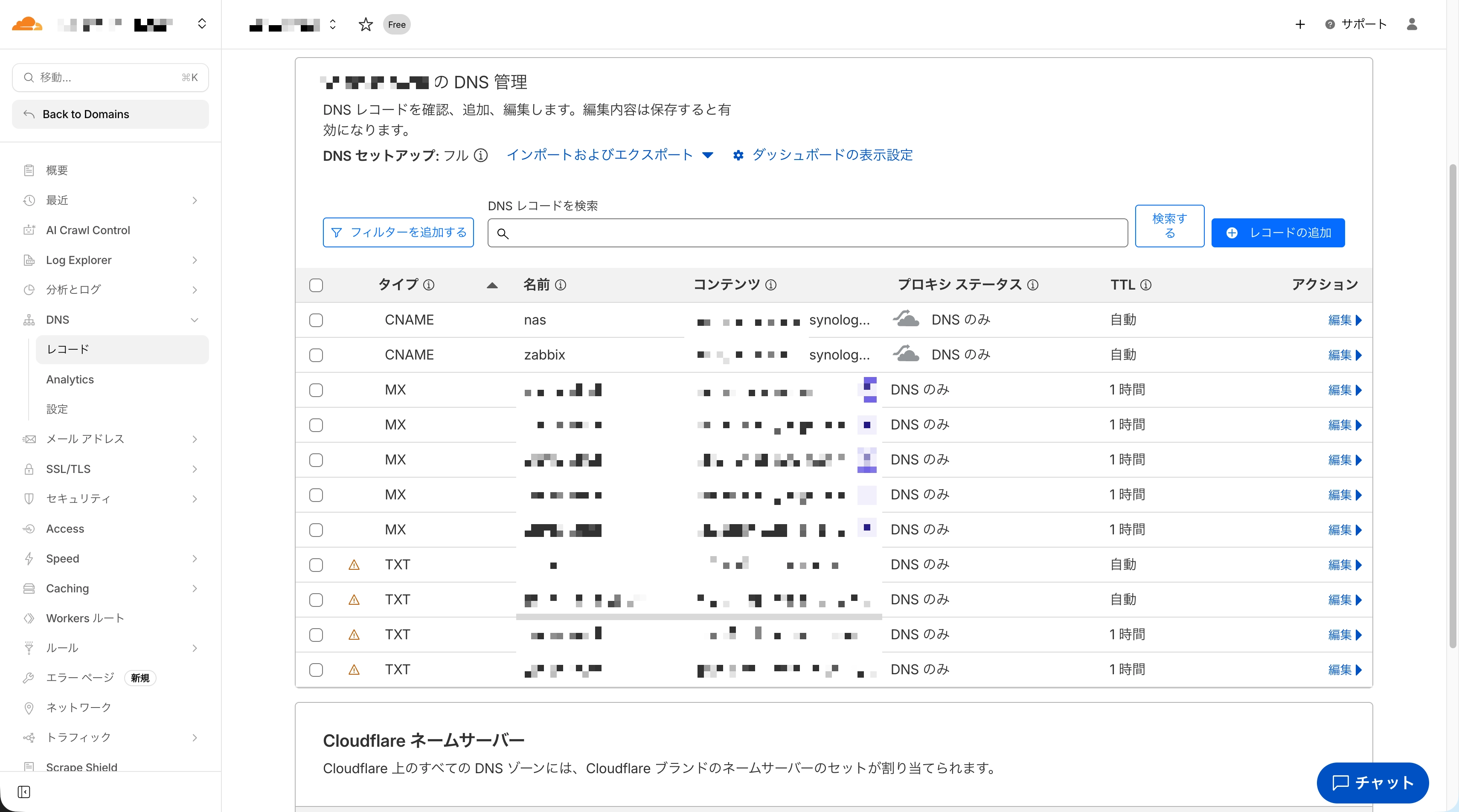1459x812 pixels.
Task: Click warning icon on first TXT record
Action: (x=354, y=565)
